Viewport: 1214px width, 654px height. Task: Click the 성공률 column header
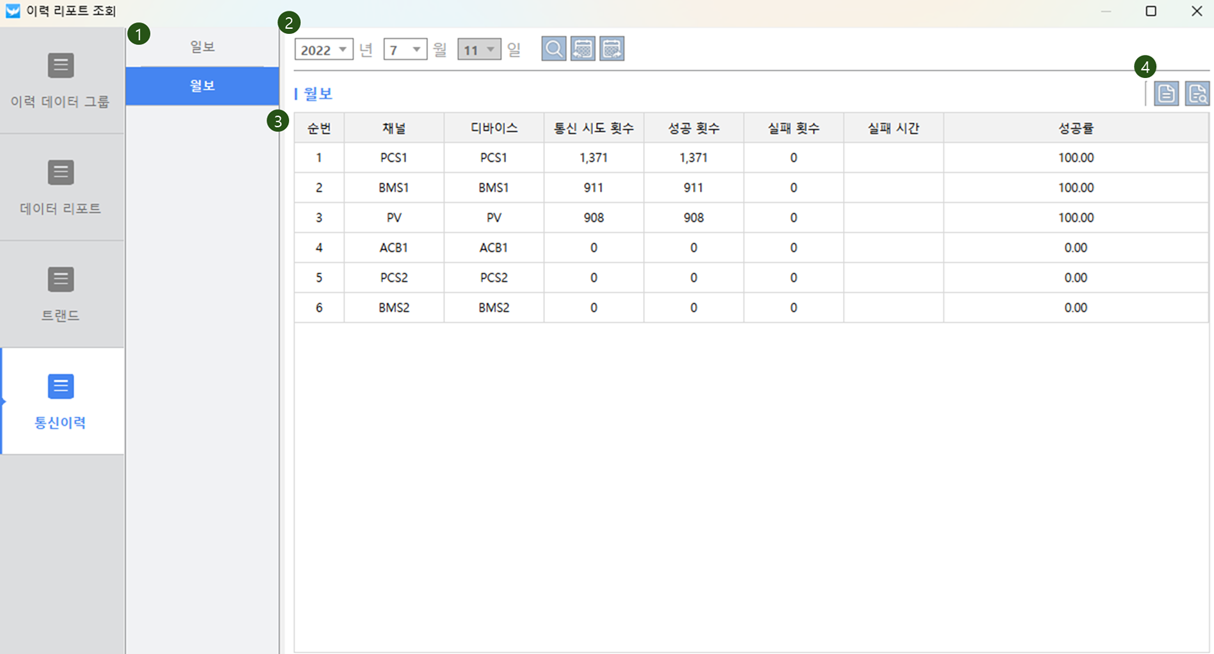(x=1075, y=128)
